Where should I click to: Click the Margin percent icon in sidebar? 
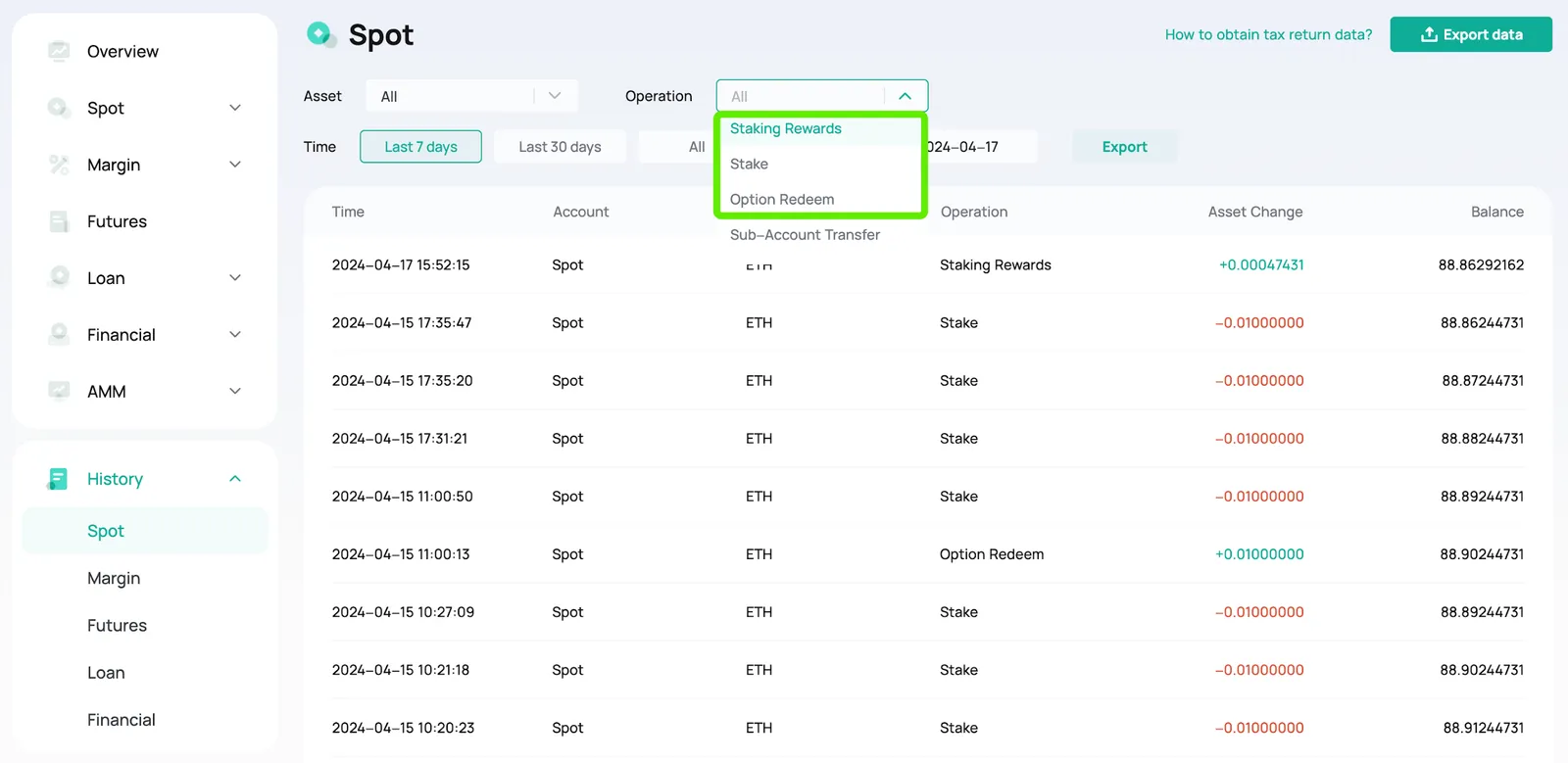tap(59, 165)
